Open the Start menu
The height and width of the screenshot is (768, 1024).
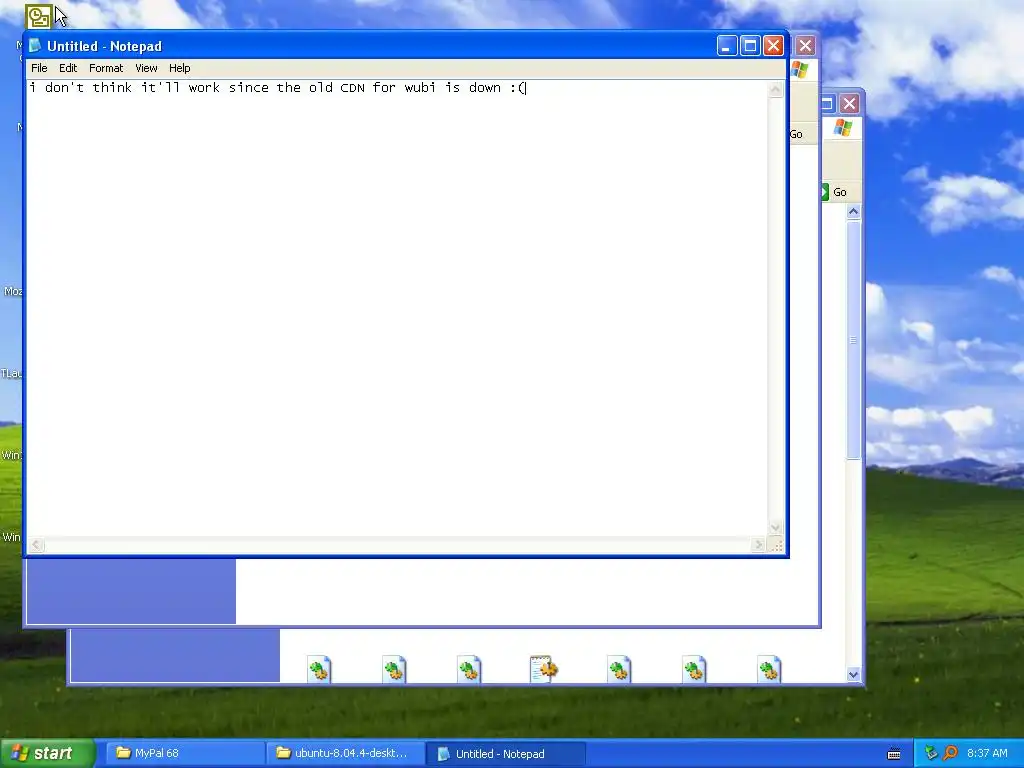(x=47, y=753)
